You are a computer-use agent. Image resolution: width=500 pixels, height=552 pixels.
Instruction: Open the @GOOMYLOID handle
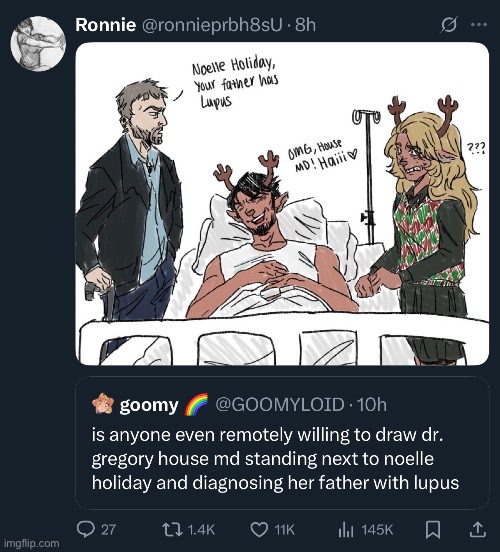(280, 404)
